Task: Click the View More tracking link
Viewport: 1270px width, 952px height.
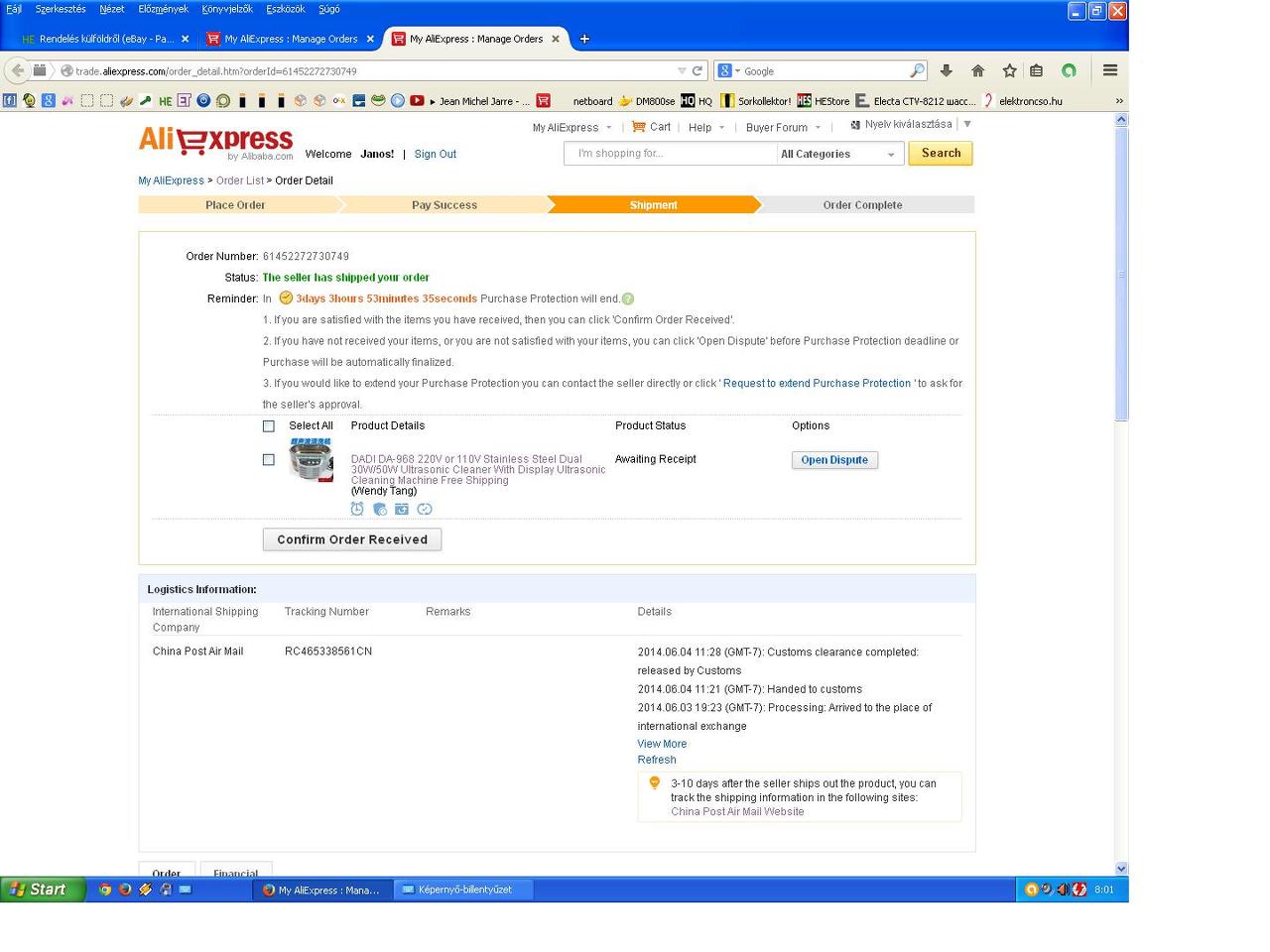Action: click(662, 744)
